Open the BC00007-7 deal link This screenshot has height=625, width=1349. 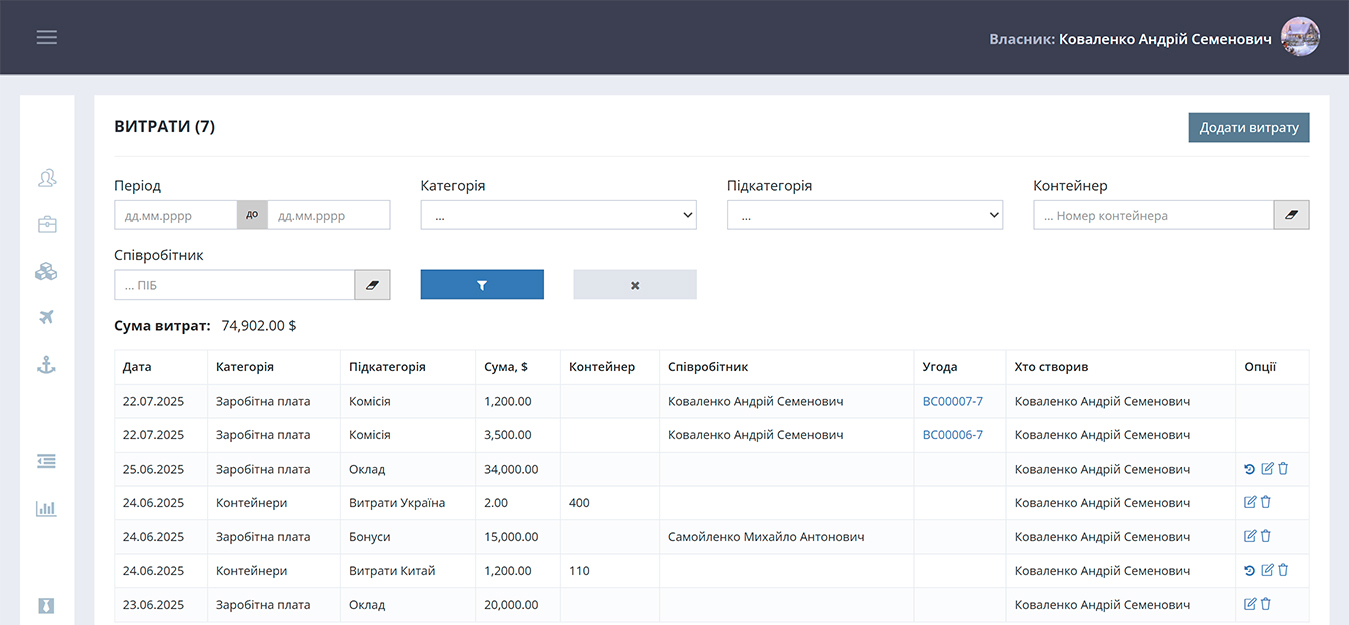pos(952,401)
